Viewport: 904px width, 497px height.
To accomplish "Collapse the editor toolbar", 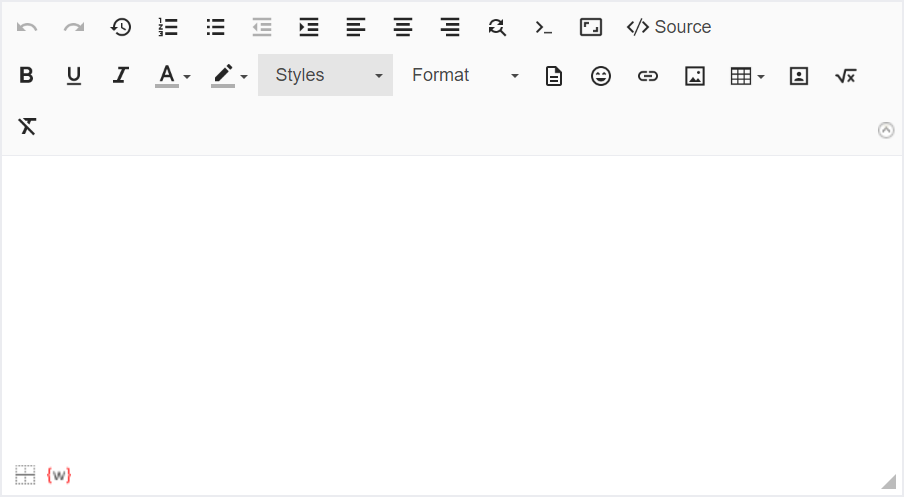I will click(x=886, y=130).
